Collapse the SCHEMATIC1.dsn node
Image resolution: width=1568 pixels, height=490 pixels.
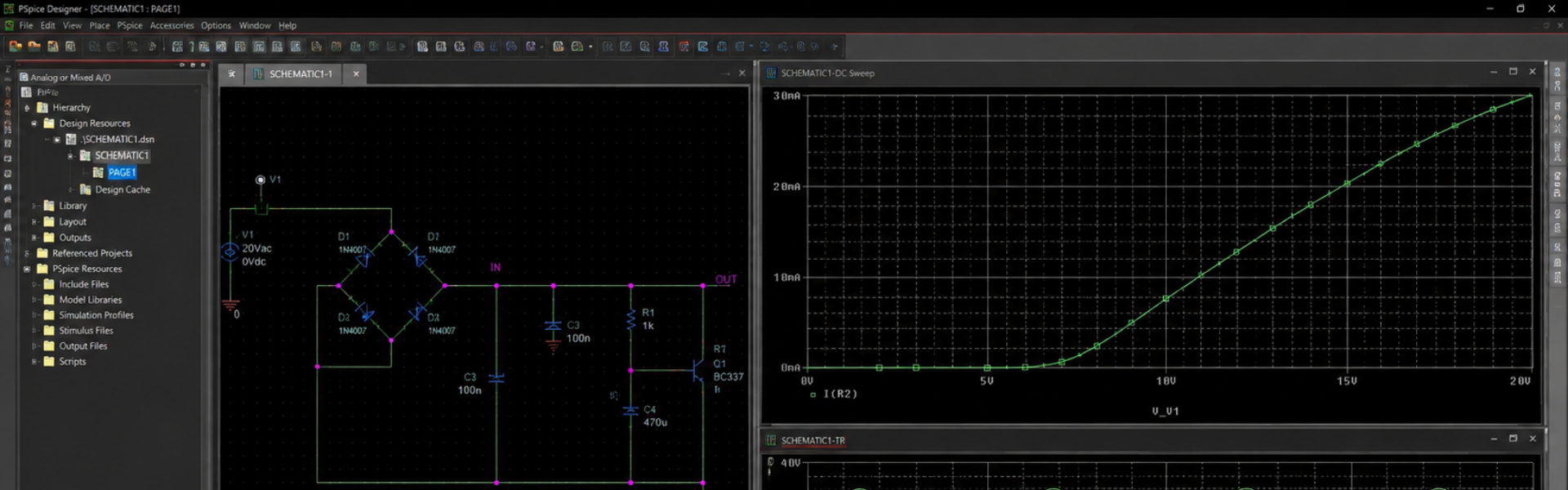coord(56,140)
